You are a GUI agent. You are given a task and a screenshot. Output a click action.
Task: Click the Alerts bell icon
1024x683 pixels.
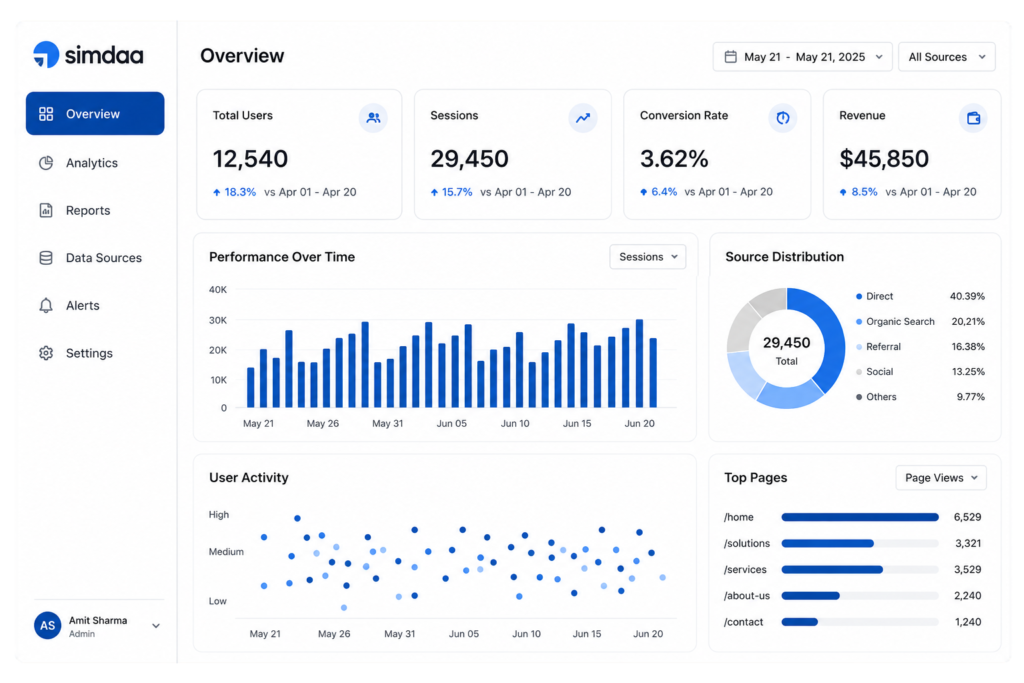tap(46, 306)
